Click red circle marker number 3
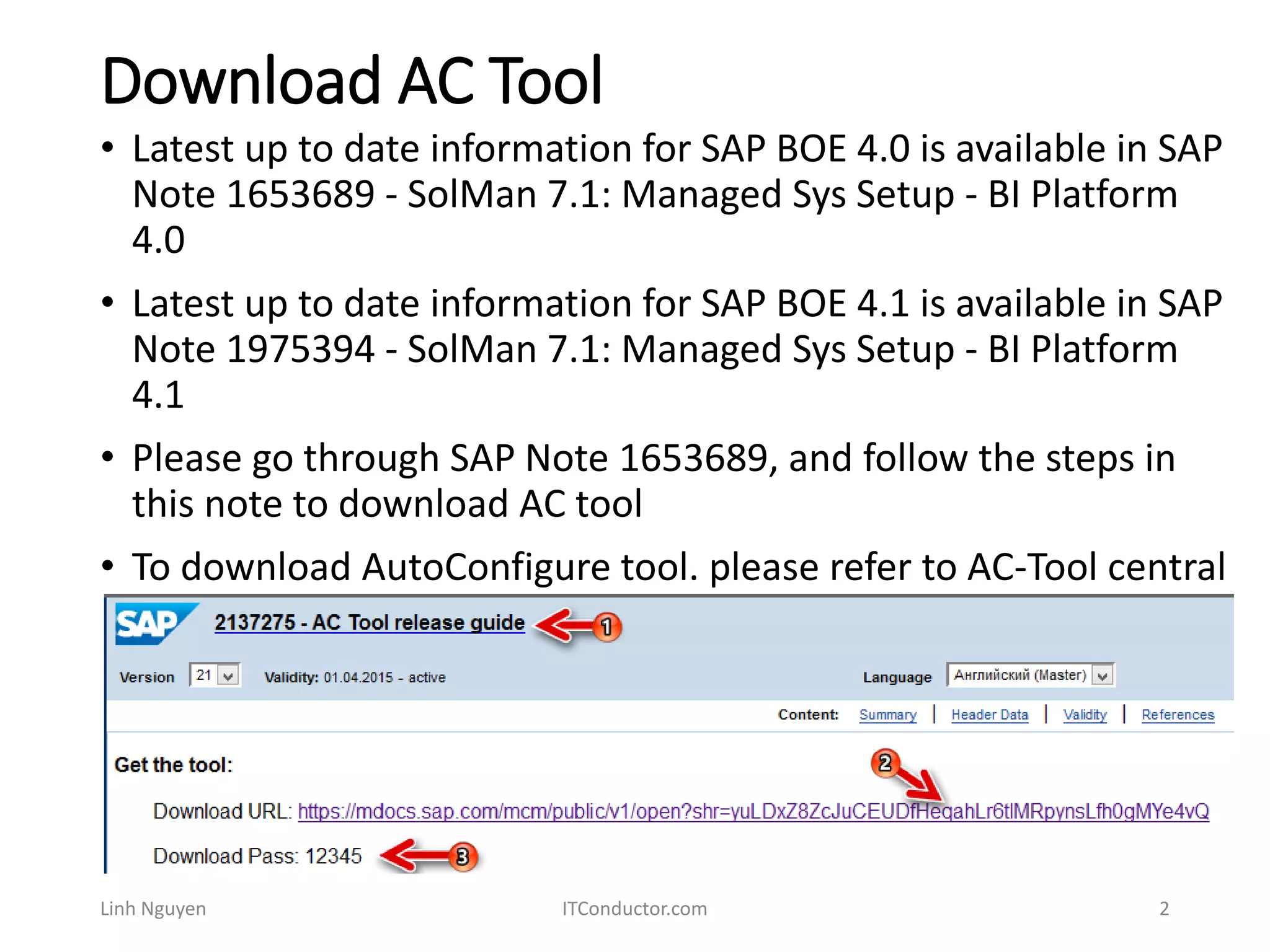The image size is (1270, 952). click(463, 857)
